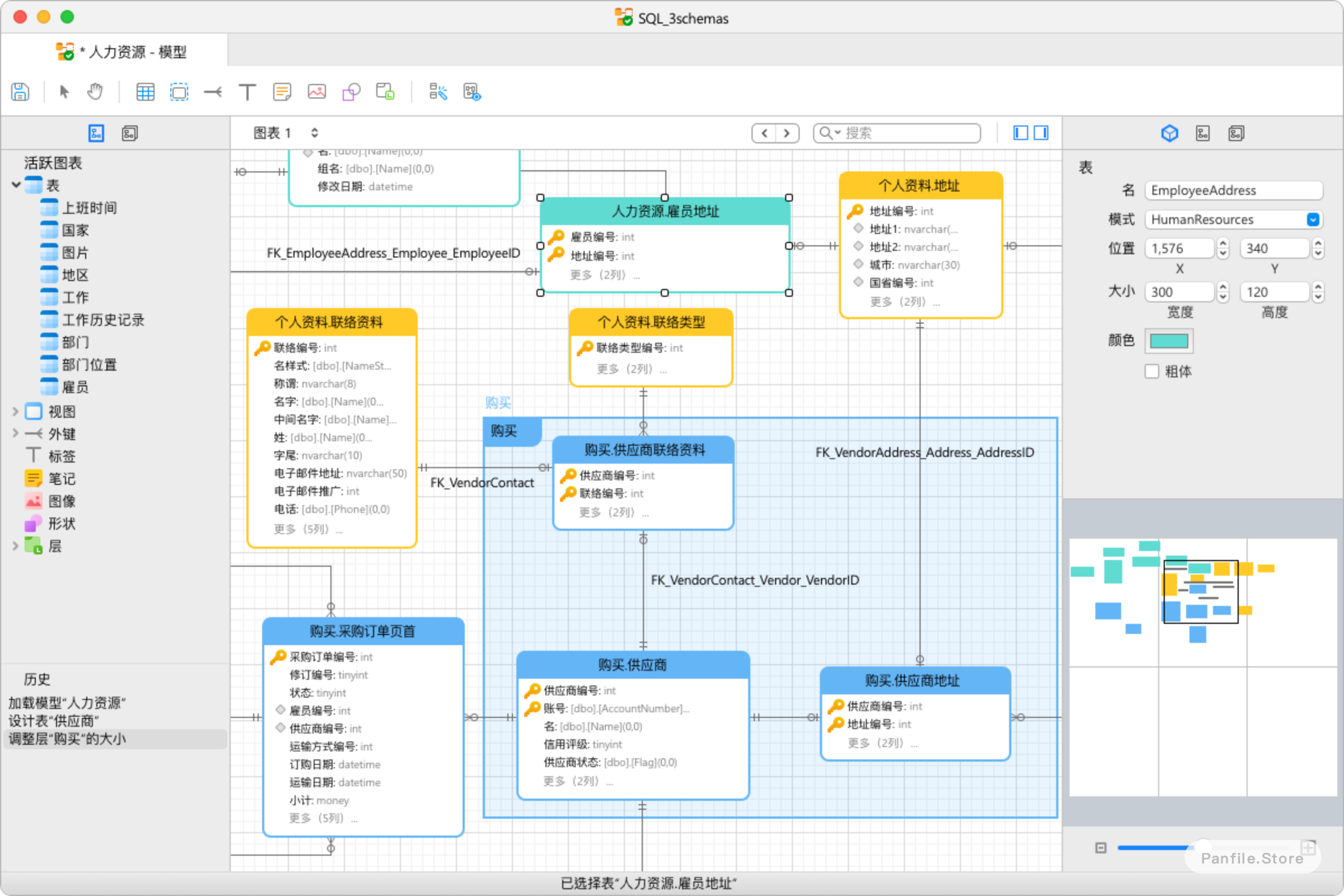Screen dimensions: 1344x896
Task: Expand the 层 tree node
Action: coord(16,545)
